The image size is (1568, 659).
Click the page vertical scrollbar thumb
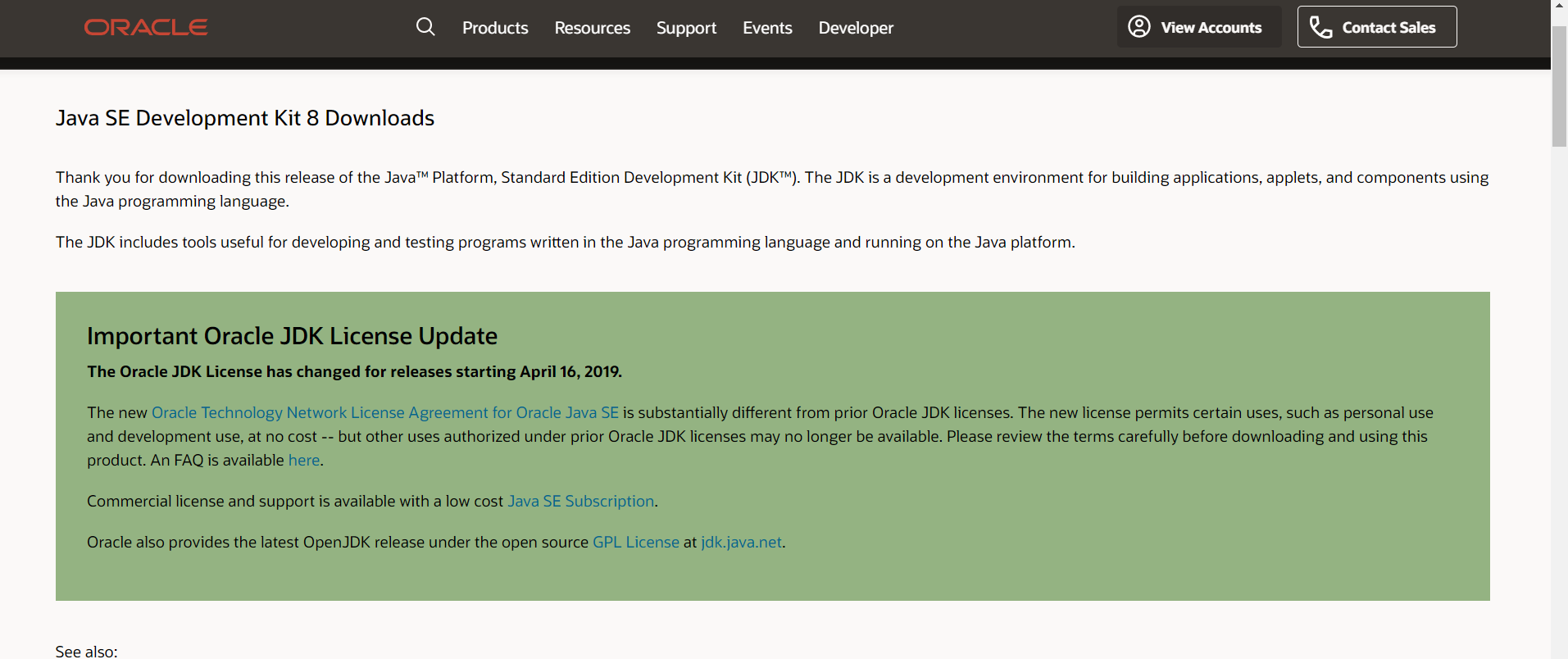(x=1559, y=86)
